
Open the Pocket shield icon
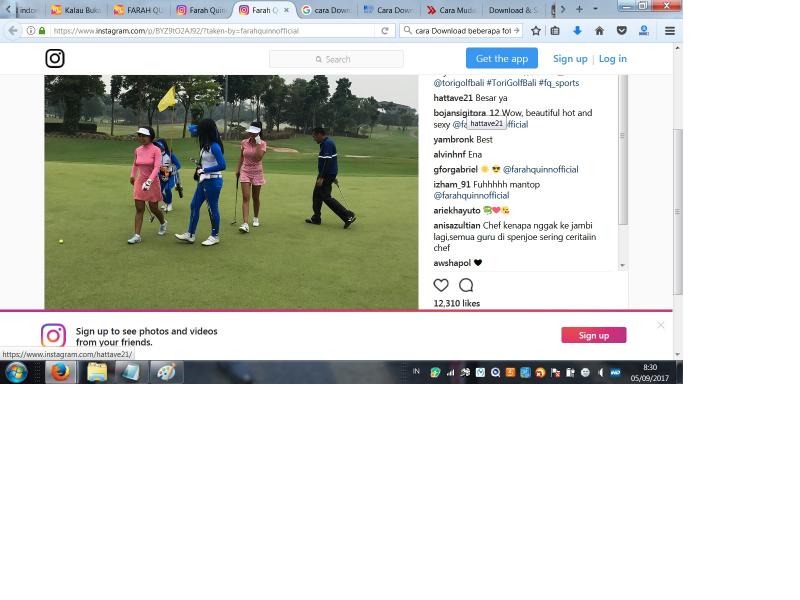pos(621,31)
